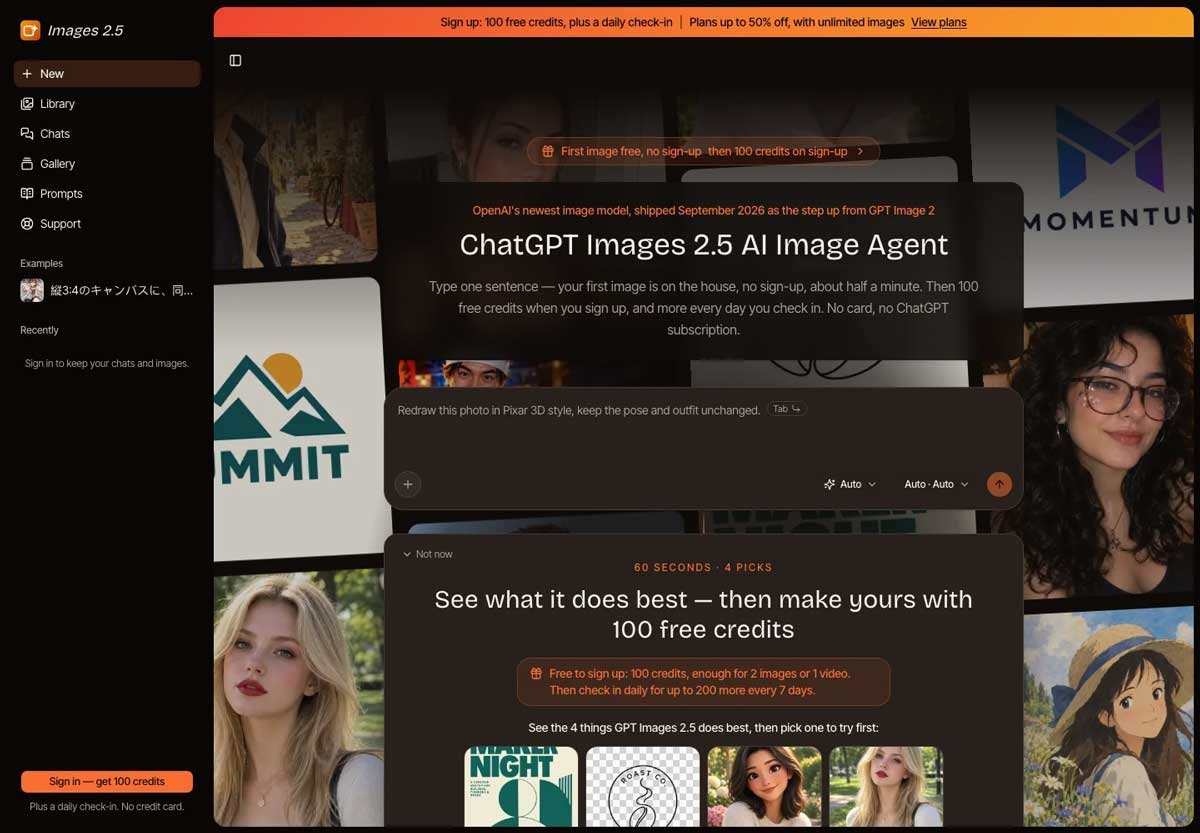Image resolution: width=1200 pixels, height=833 pixels.
Task: Click gift icon in first image free banner
Action: 547,151
